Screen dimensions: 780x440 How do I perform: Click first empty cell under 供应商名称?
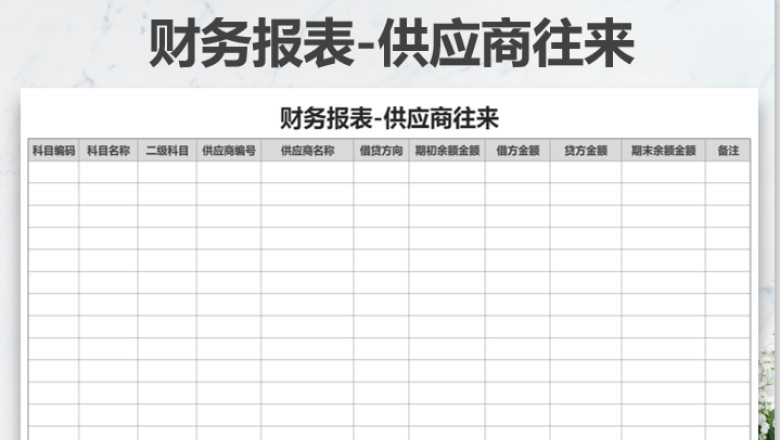coord(307,172)
